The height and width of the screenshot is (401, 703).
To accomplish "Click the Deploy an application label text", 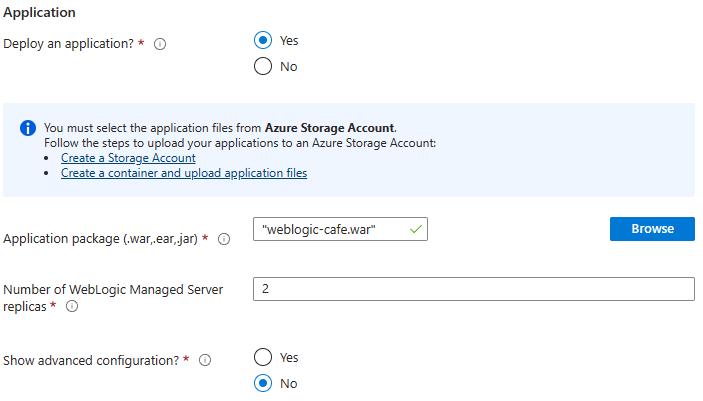I will (x=68, y=45).
